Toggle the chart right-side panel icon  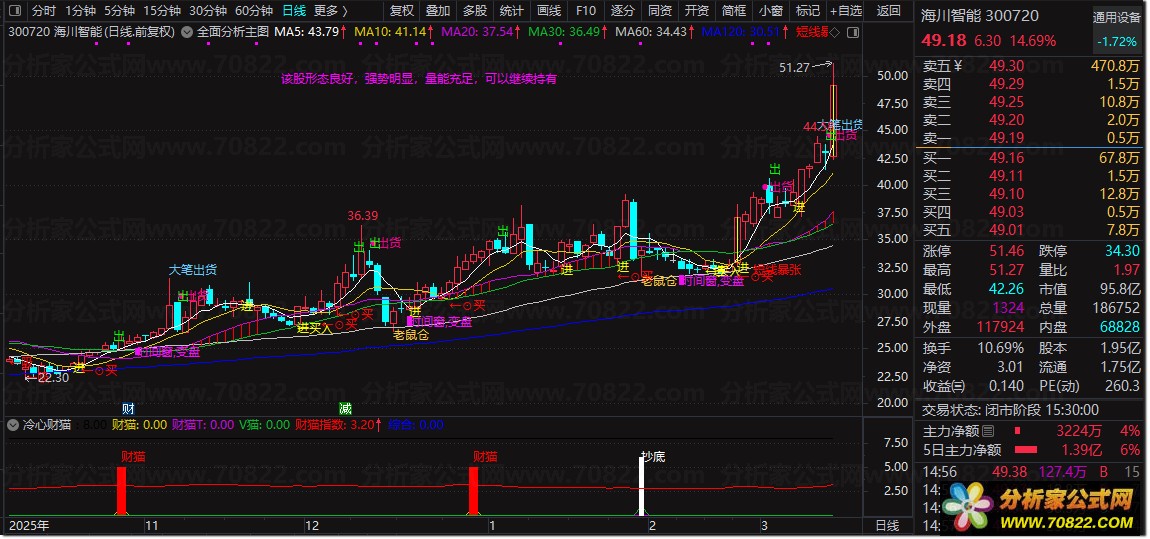point(851,32)
